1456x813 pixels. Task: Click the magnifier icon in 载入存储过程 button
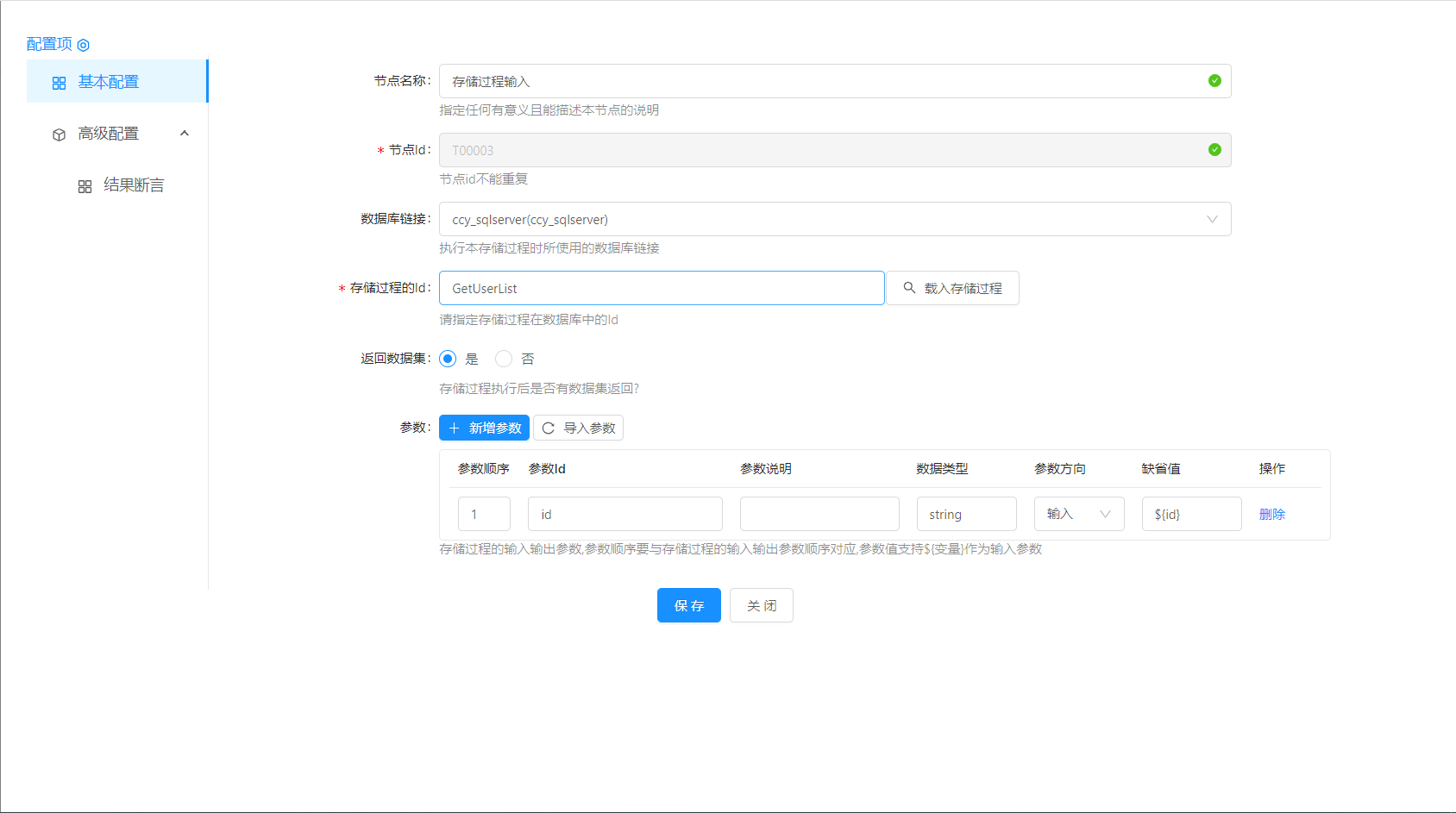click(909, 288)
